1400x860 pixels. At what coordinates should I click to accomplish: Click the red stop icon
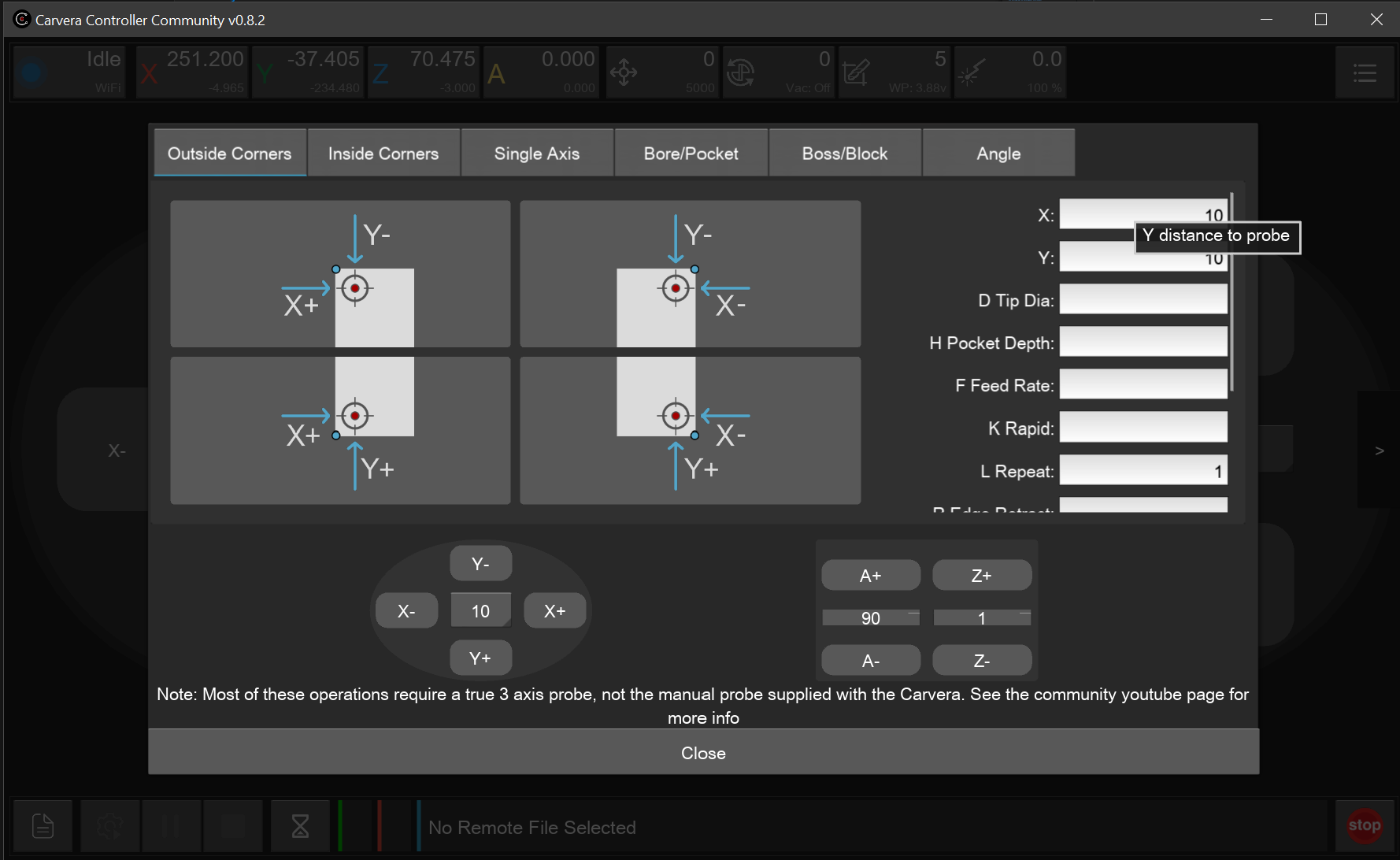click(1364, 825)
